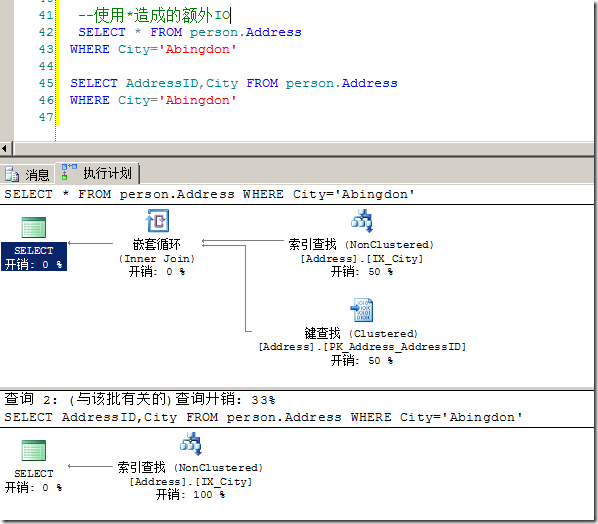Select the highlighted SELECT node in query 1
Image resolution: width=598 pixels, height=524 pixels.
(34, 257)
